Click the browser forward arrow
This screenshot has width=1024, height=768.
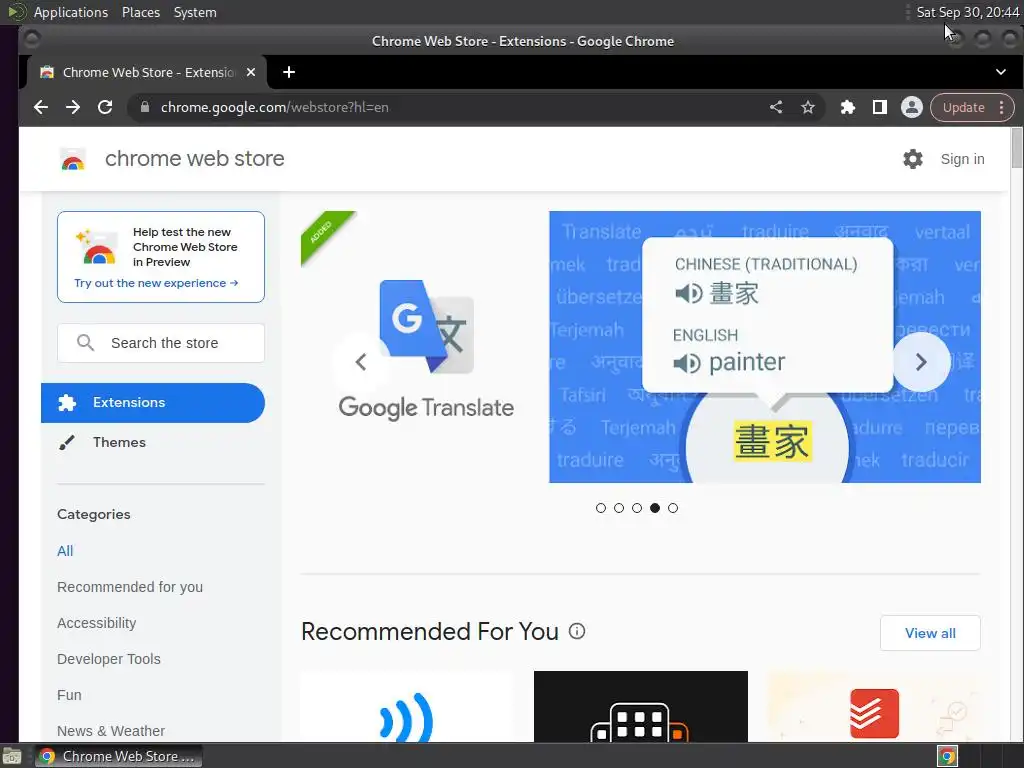(x=72, y=107)
